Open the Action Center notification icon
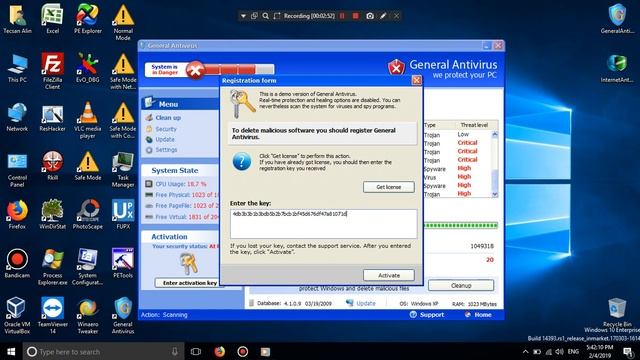This screenshot has height=360, width=640. [628, 351]
